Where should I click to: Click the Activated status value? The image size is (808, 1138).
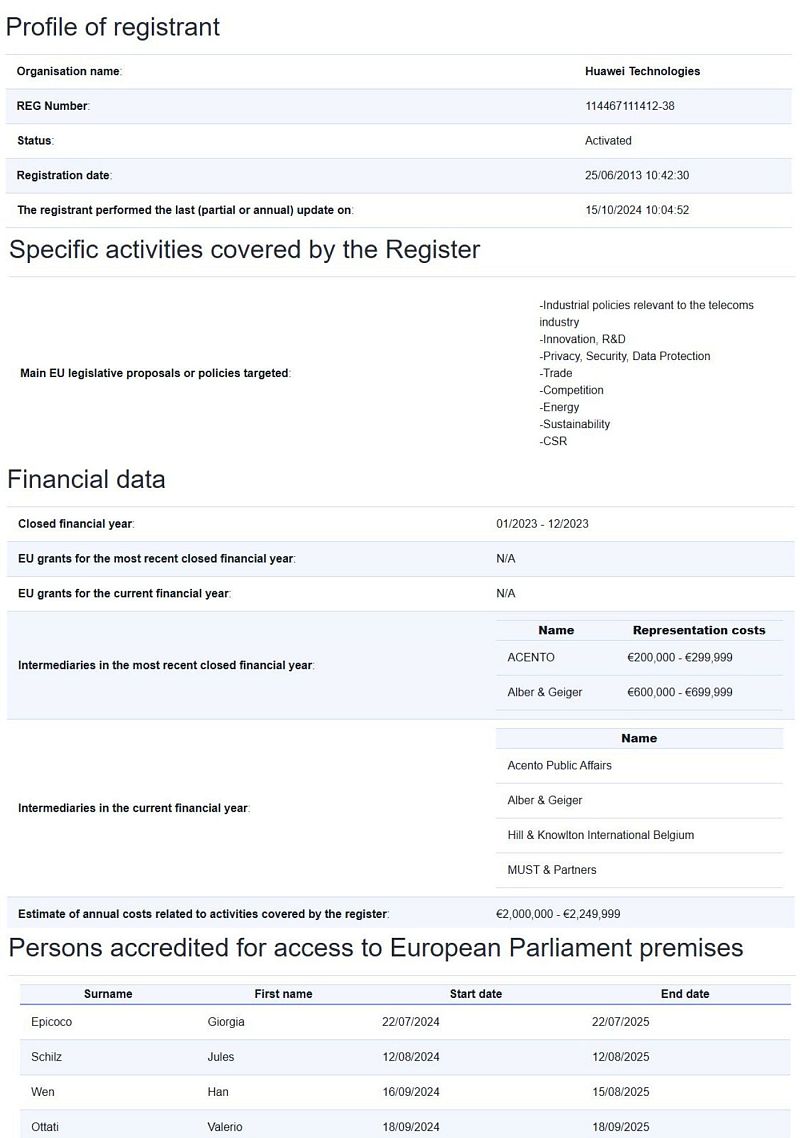[608, 141]
